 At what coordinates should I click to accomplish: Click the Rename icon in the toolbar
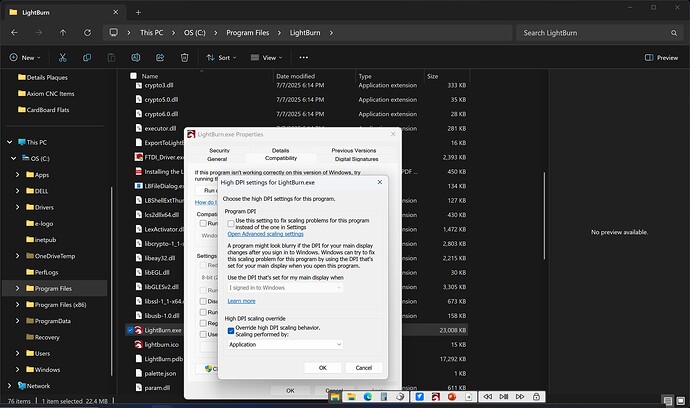[136, 58]
